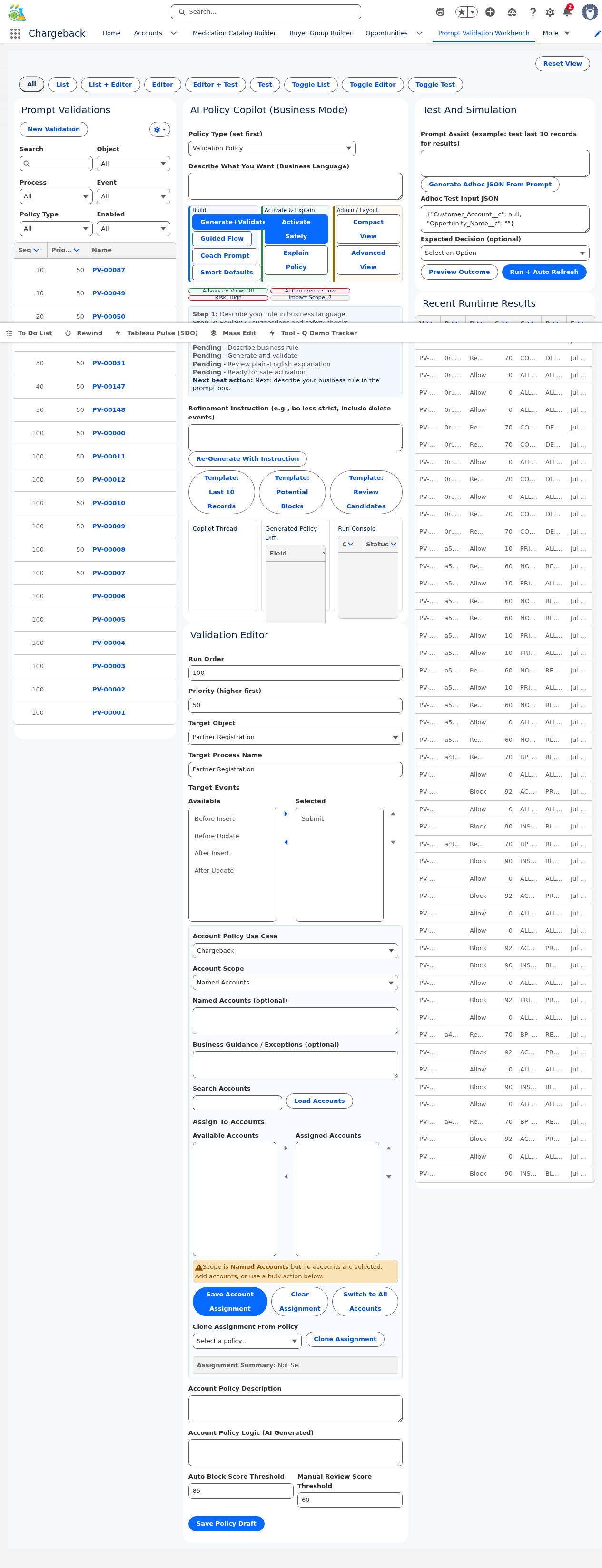Select the All layout view
The width and height of the screenshot is (602, 1568).
32,84
